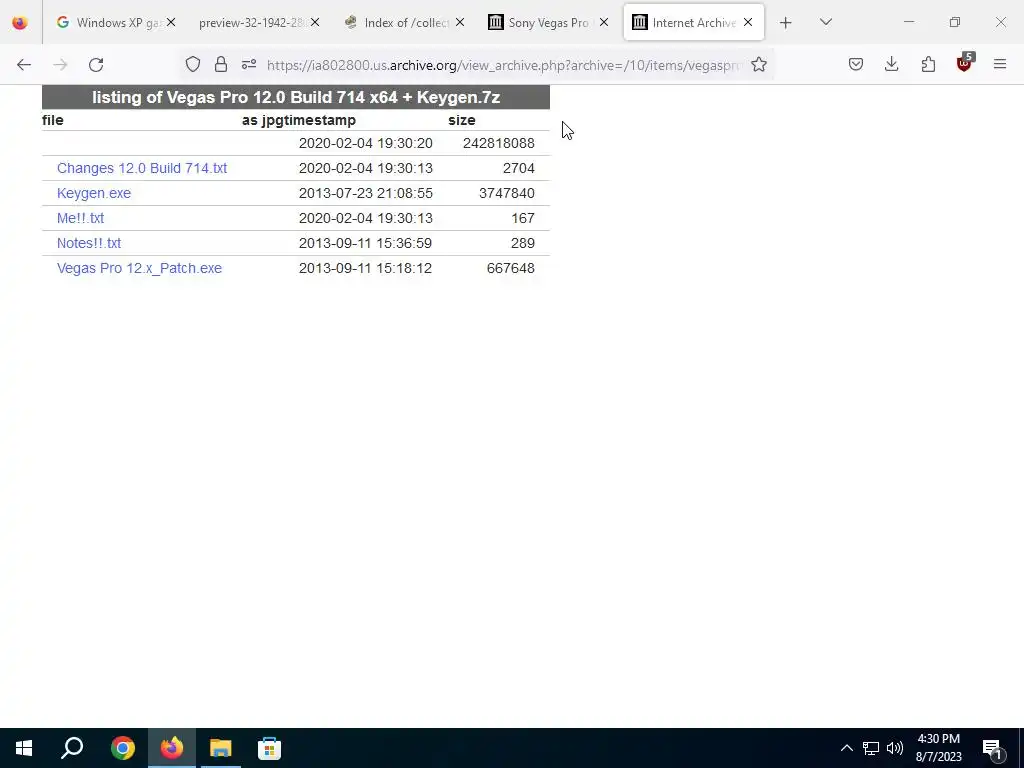Open the Windows Start menu
This screenshot has width=1024, height=768.
click(x=24, y=748)
